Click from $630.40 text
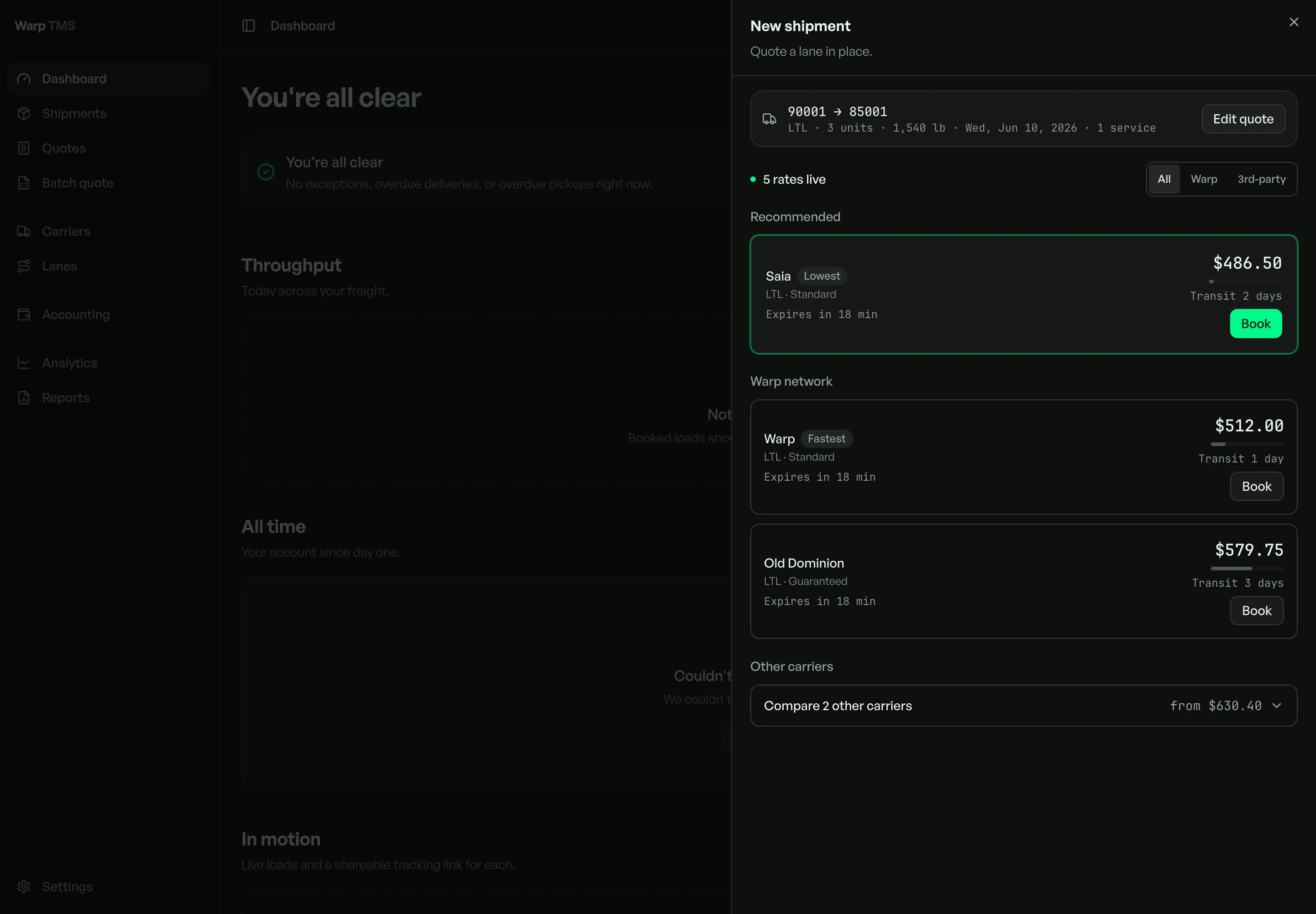Viewport: 1316px width, 914px height. [x=1216, y=706]
